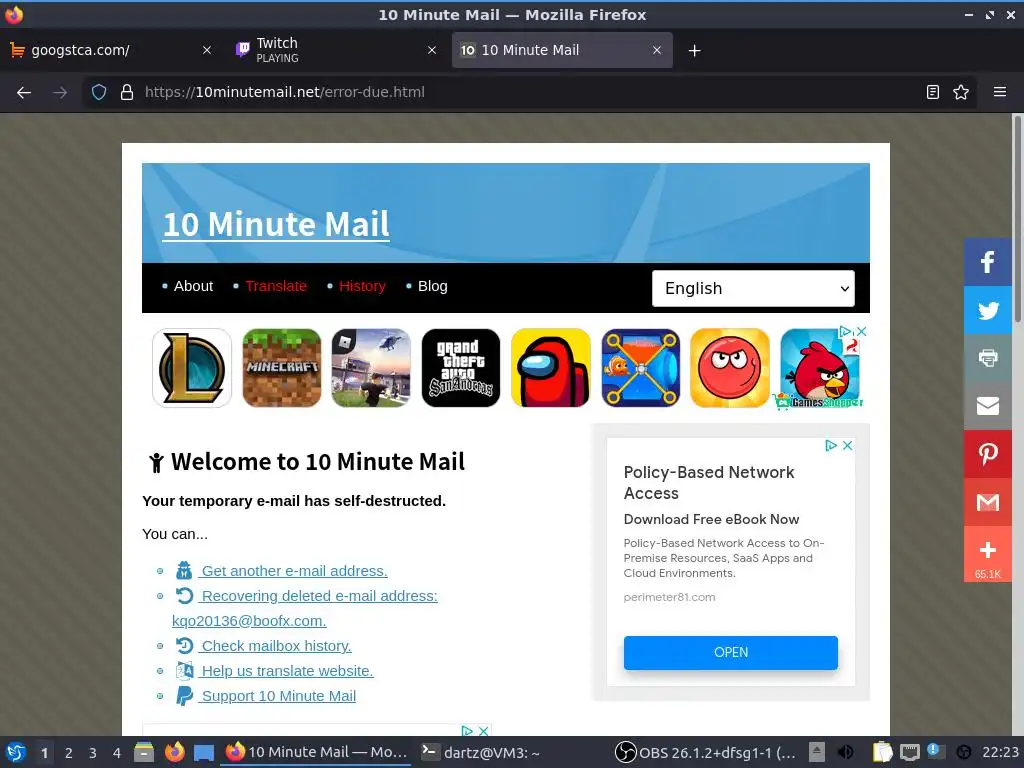Open the Blog menu item
The width and height of the screenshot is (1024, 768).
432,286
